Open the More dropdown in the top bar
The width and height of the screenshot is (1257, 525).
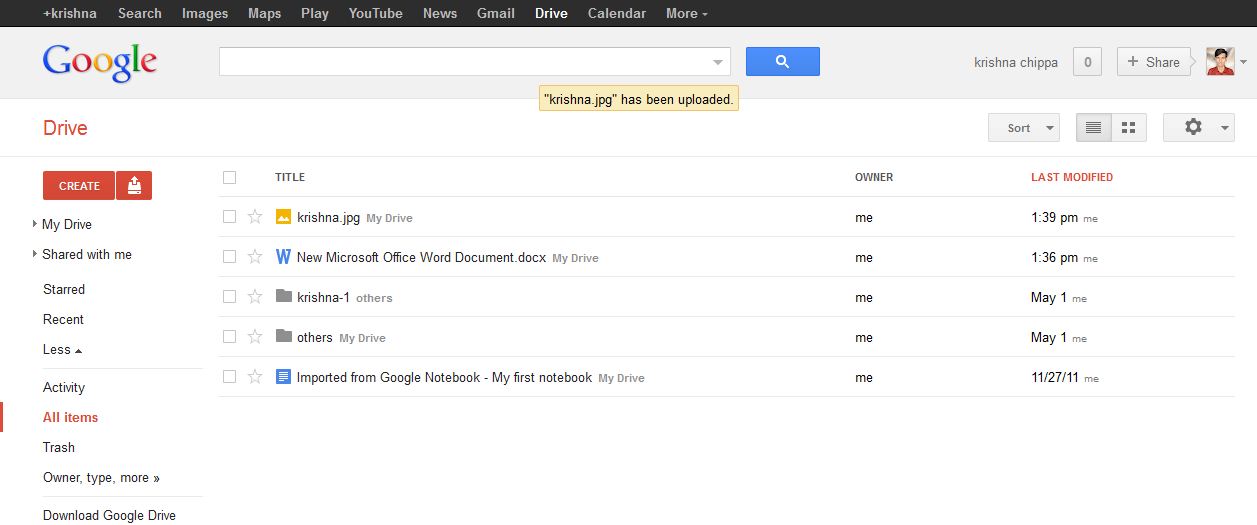687,13
